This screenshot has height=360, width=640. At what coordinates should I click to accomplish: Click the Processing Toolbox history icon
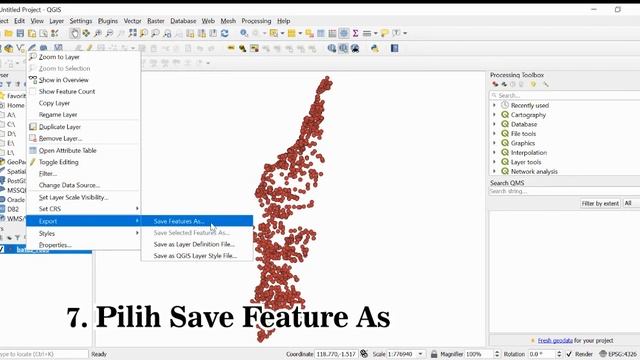513,84
